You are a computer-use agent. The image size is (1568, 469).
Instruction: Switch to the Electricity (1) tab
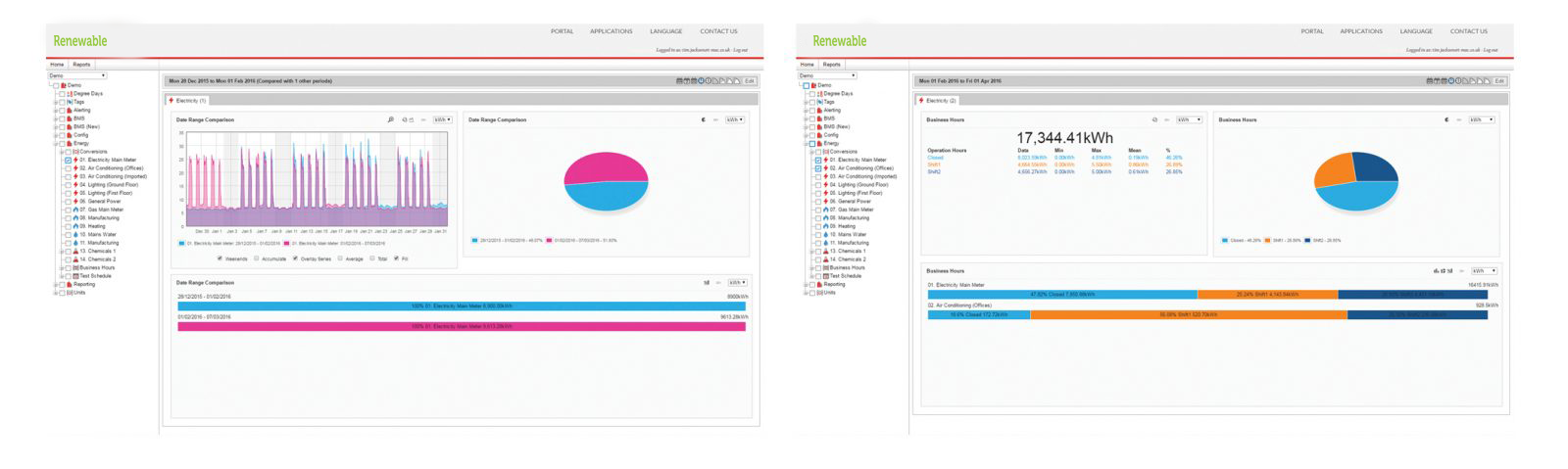coord(187,100)
